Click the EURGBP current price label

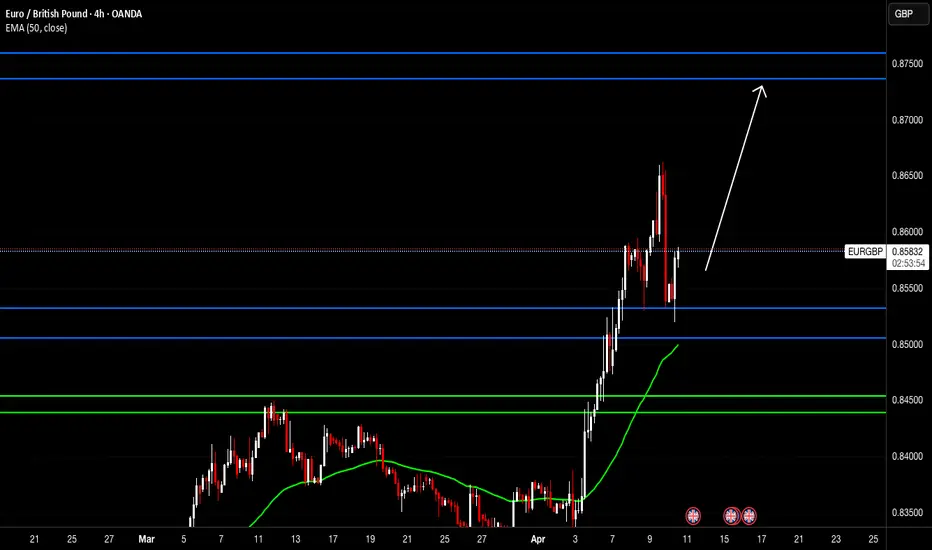coord(865,252)
